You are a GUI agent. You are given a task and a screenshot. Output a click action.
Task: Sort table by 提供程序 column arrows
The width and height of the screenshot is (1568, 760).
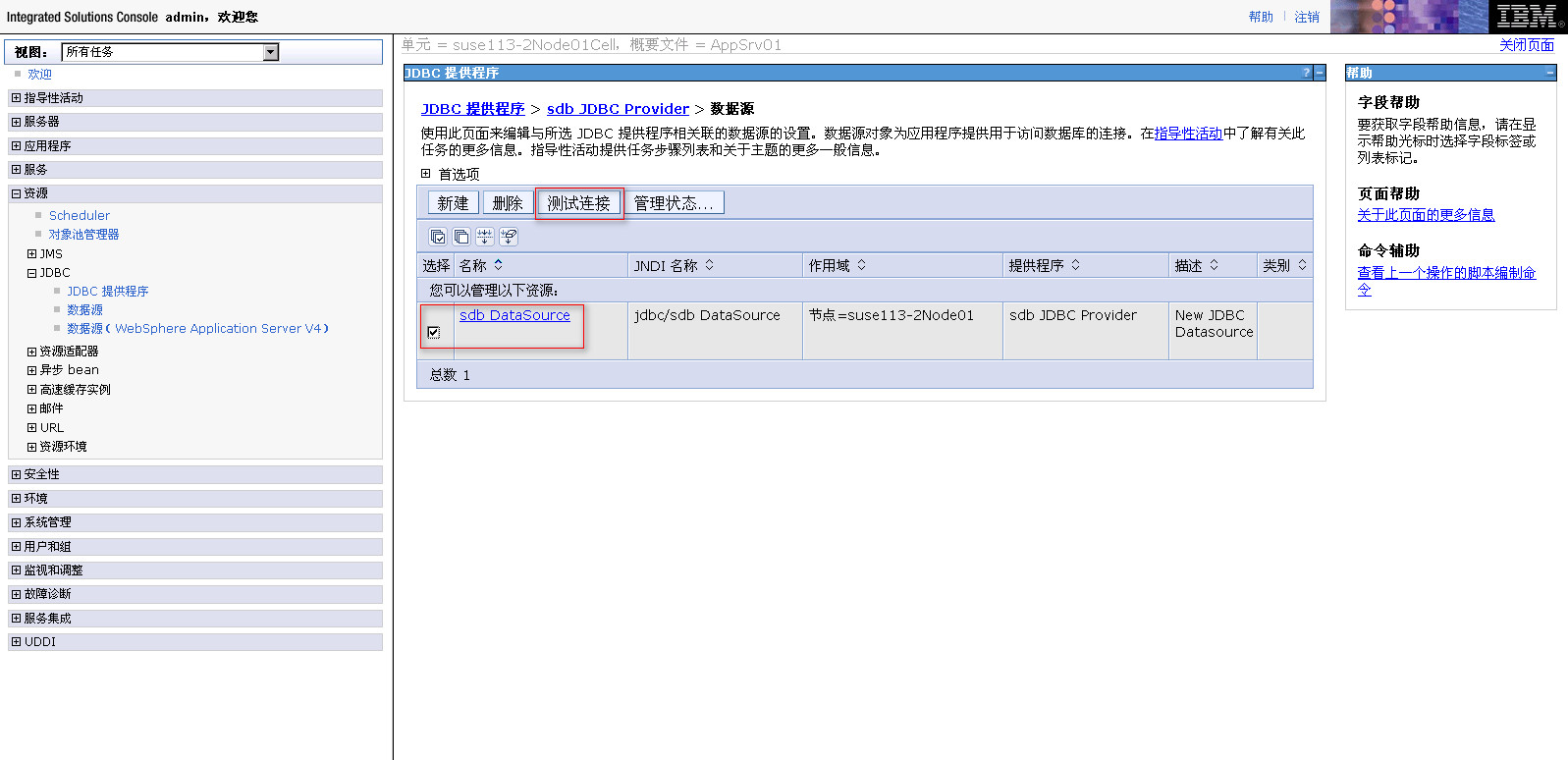(1076, 265)
